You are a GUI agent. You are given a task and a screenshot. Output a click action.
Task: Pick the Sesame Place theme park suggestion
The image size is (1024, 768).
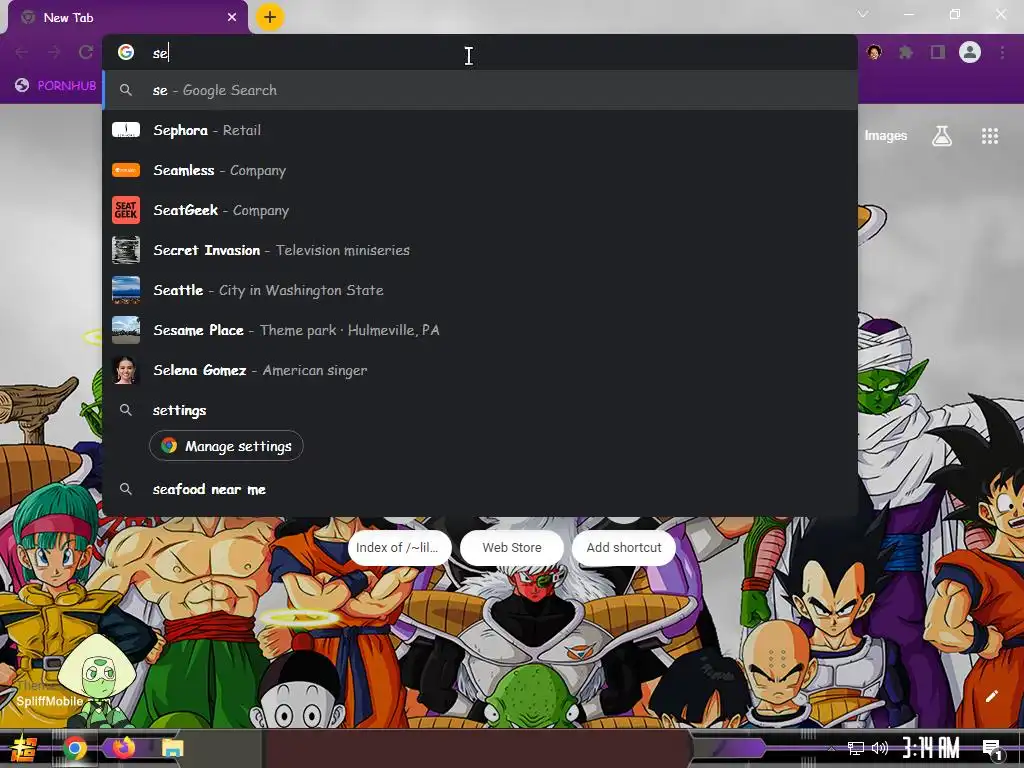pyautogui.click(x=480, y=330)
